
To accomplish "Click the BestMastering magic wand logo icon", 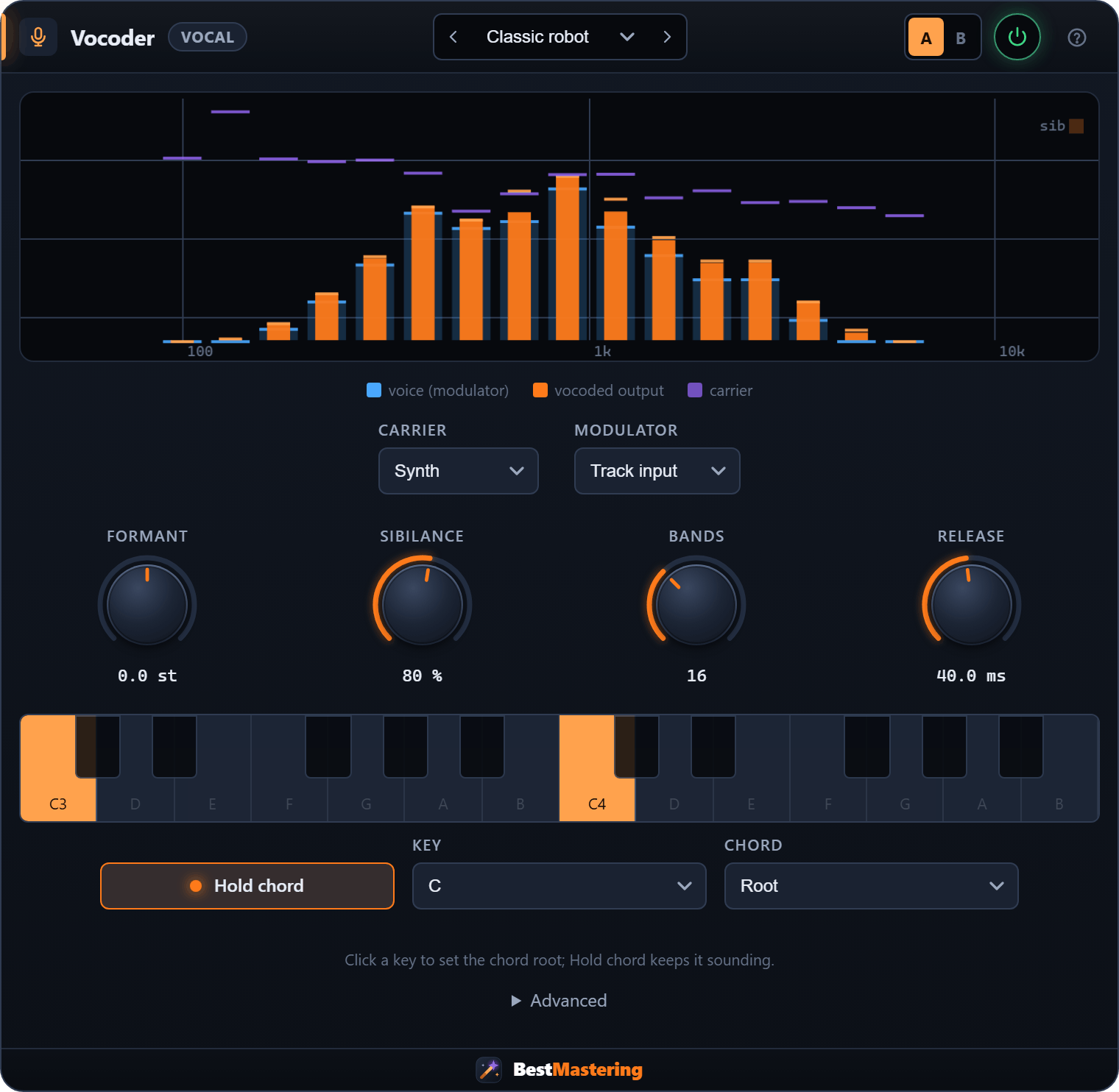I will 489,1069.
